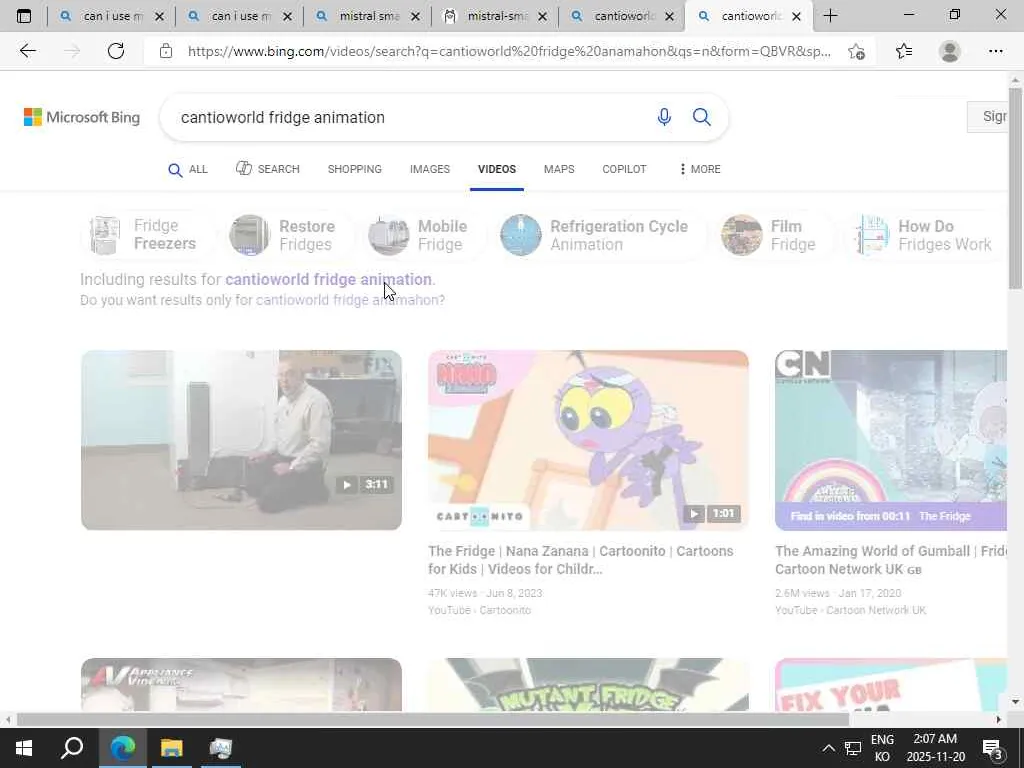
Task: Open 'Fix Your' video thumbnail
Action: click(891, 684)
